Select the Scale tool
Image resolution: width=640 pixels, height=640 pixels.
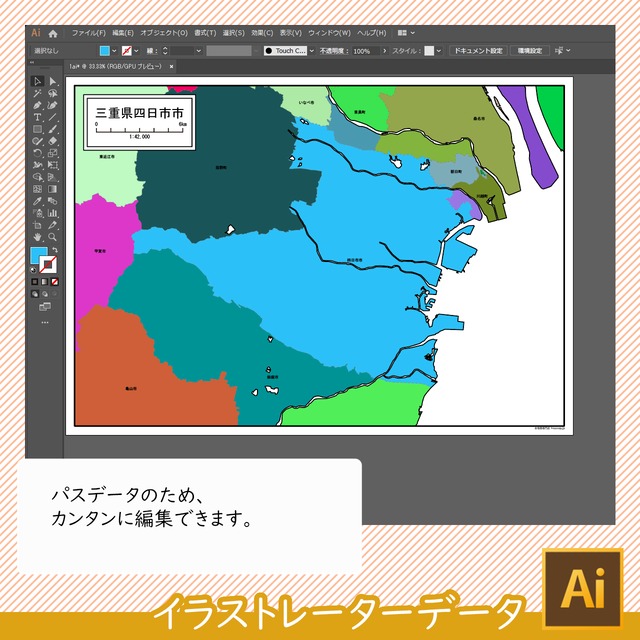pos(53,153)
